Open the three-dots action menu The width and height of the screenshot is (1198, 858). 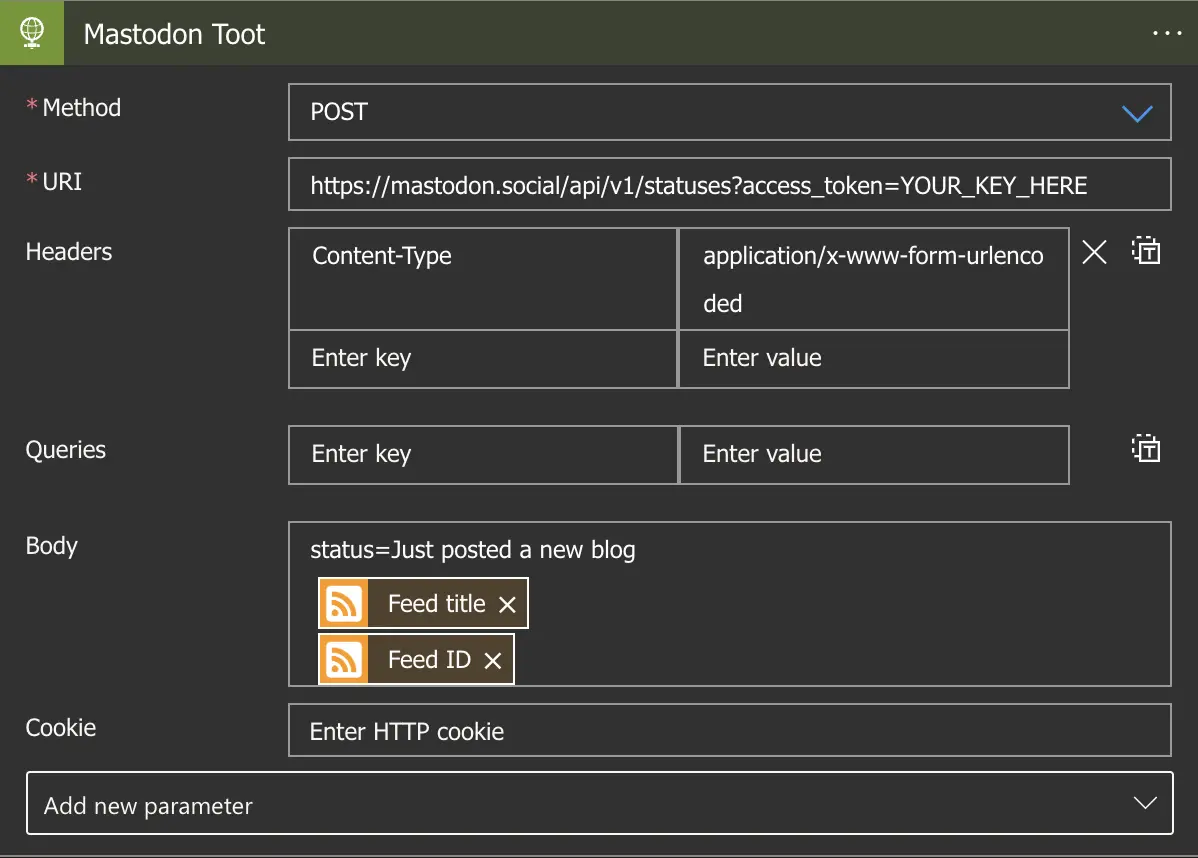point(1167,33)
